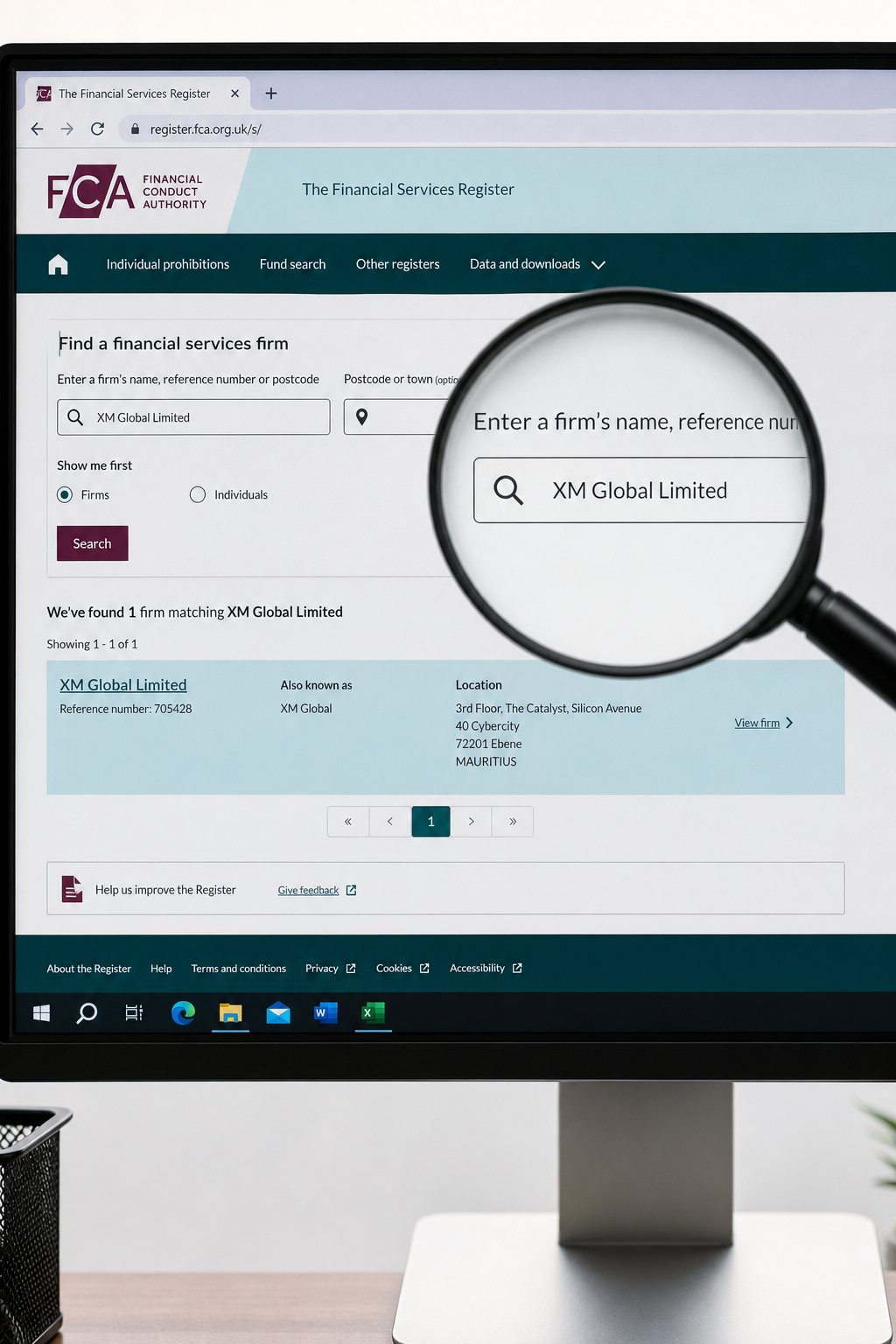Open Windows taskbar search

87,1013
